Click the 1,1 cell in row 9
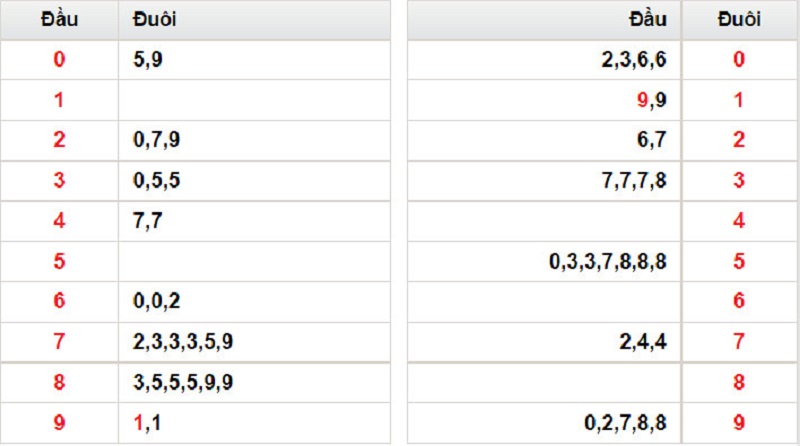 pos(148,423)
